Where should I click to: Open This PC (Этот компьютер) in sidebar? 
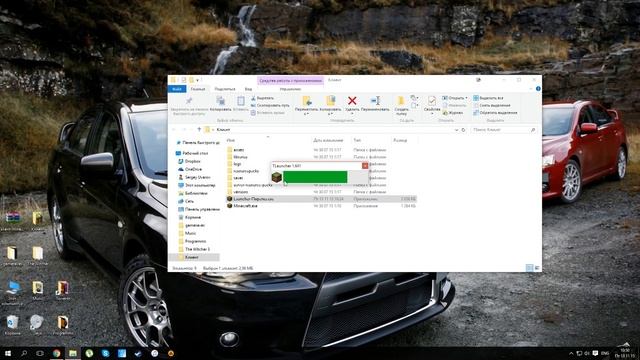pyautogui.click(x=197, y=185)
